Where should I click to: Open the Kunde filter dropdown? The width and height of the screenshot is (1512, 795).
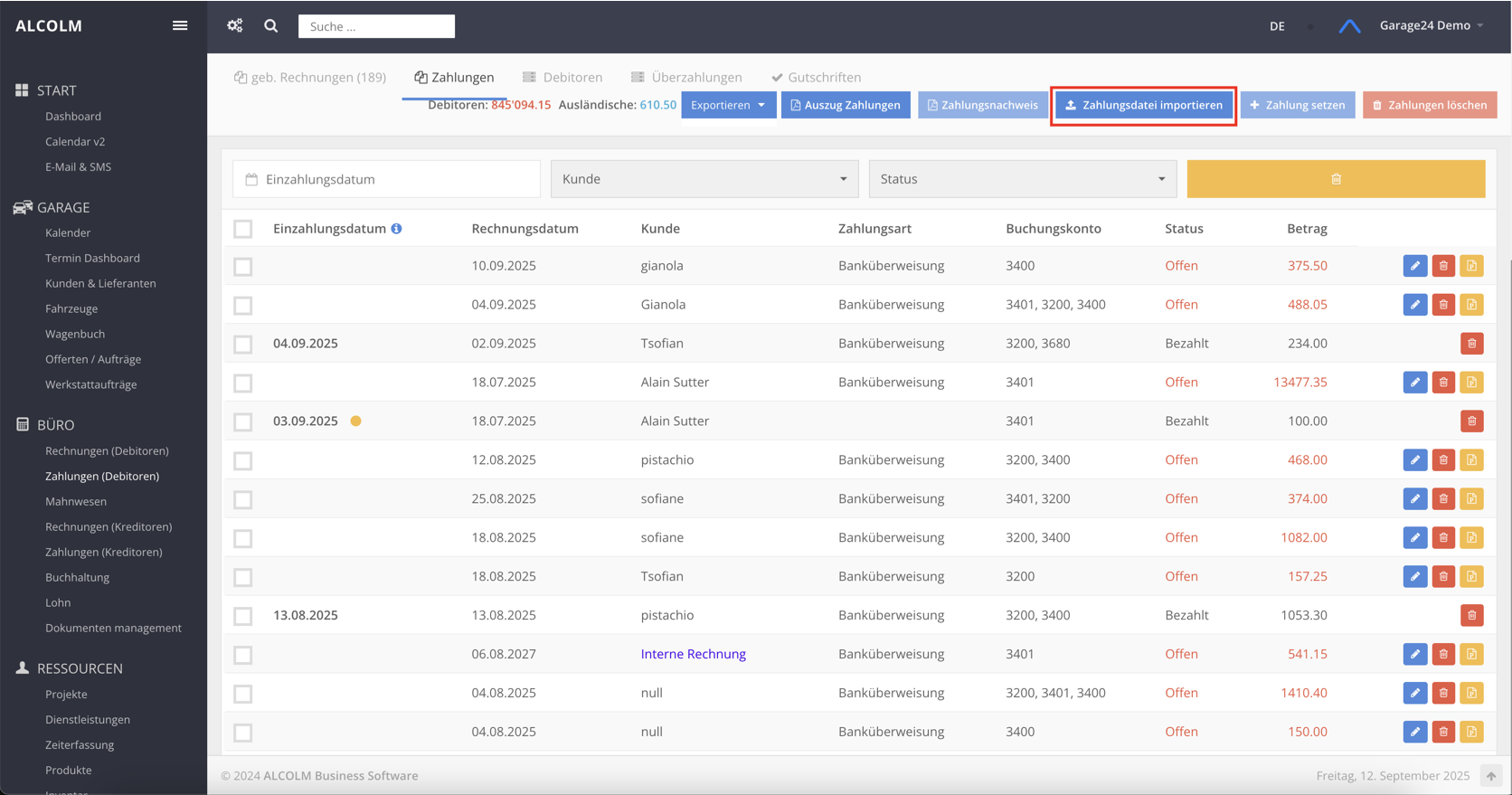coord(704,179)
